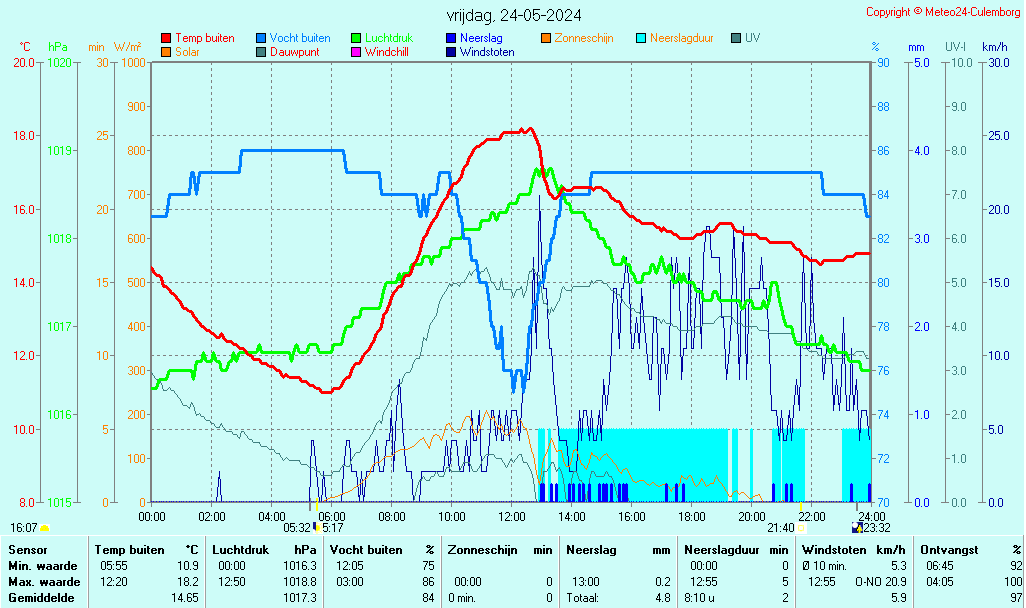Image resolution: width=1026 pixels, height=608 pixels.
Task: Click the Windstoten legend label
Action: (x=487, y=52)
